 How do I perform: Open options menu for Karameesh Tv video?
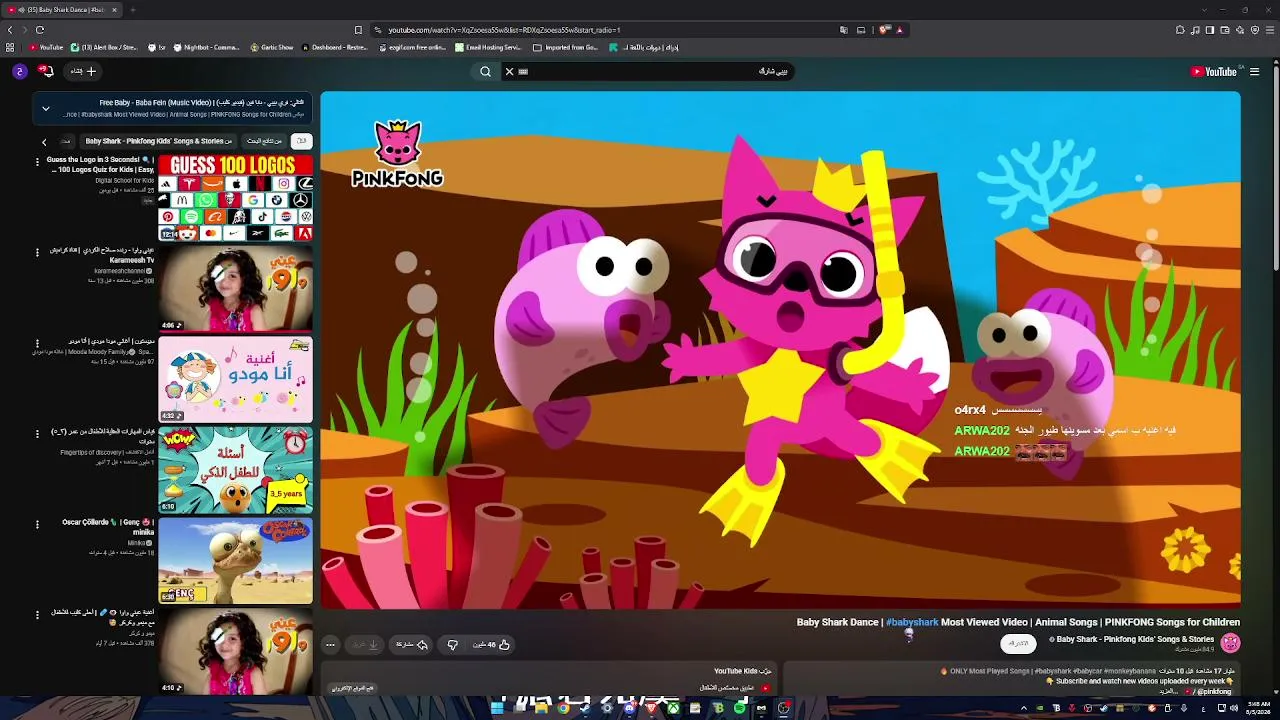37,253
